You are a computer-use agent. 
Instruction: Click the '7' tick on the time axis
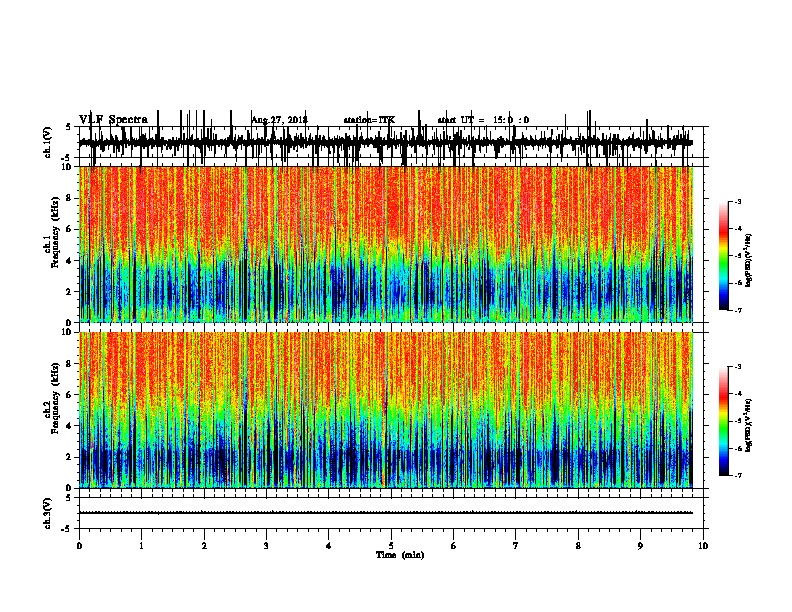pos(516,545)
